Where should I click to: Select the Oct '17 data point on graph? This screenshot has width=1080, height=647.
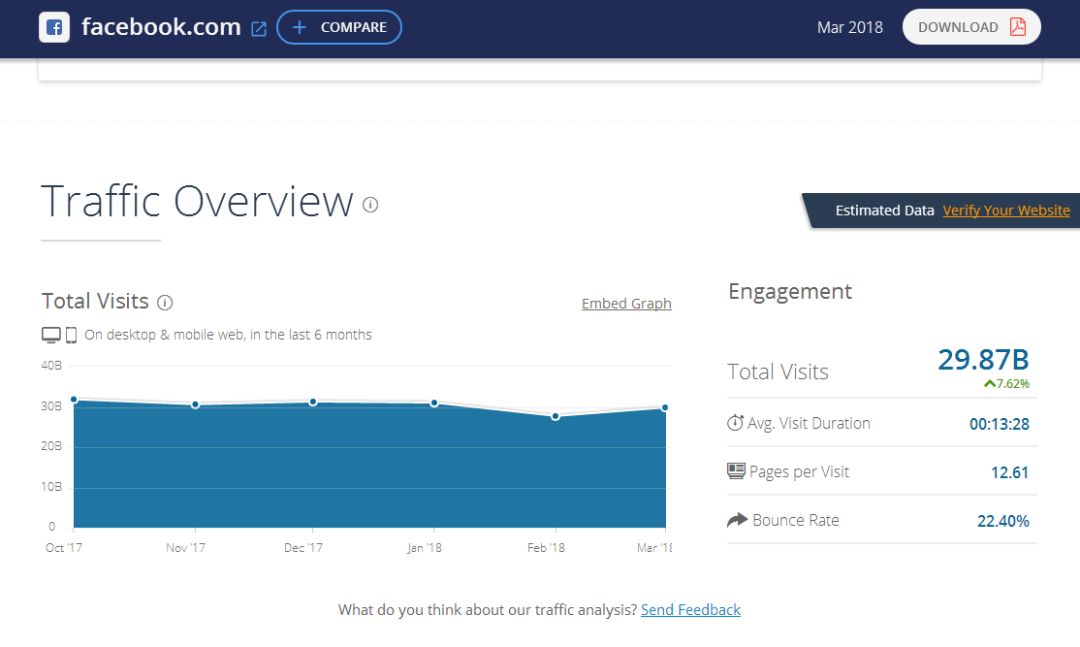tap(74, 400)
